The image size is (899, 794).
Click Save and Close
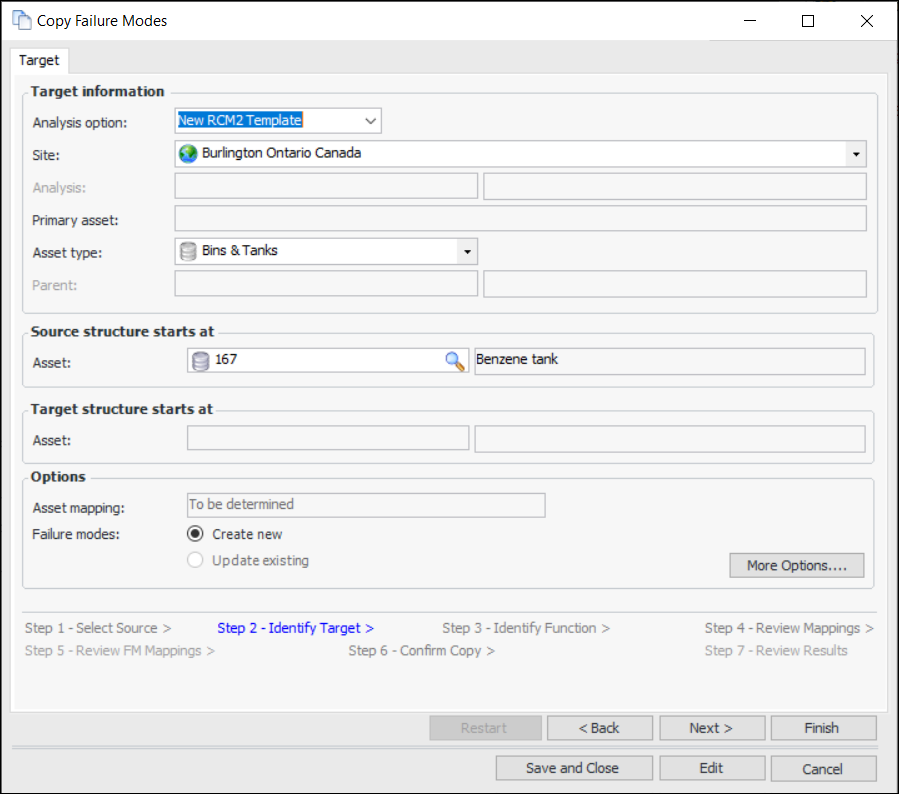[x=573, y=768]
